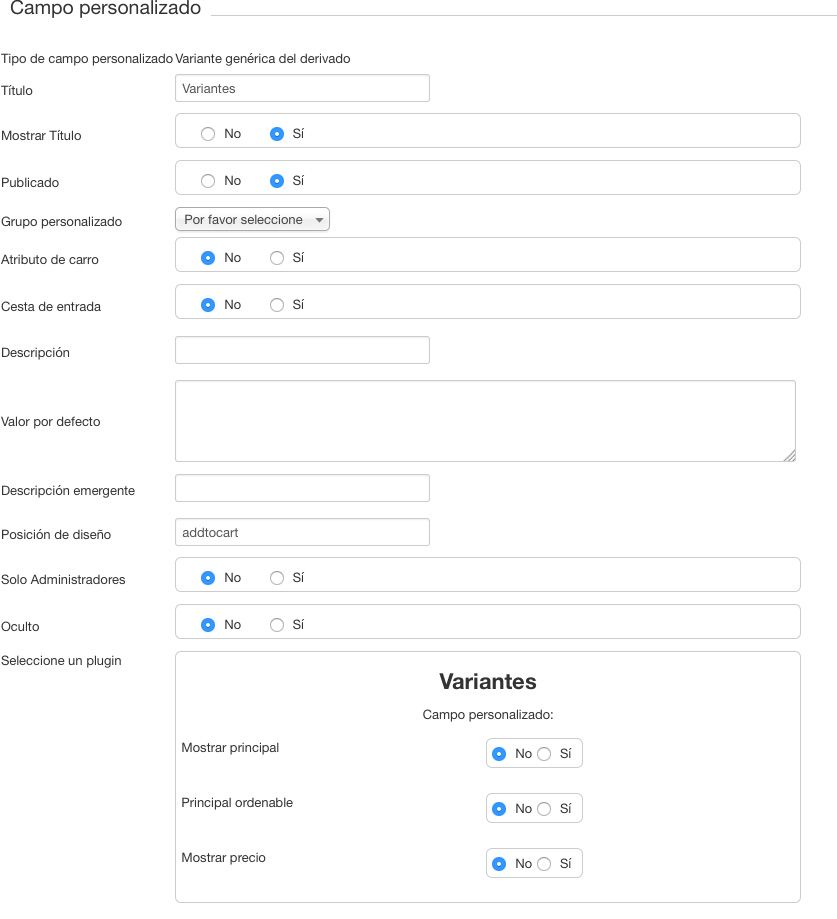
Task: Select No for Cesta de entrada
Action: click(x=207, y=305)
